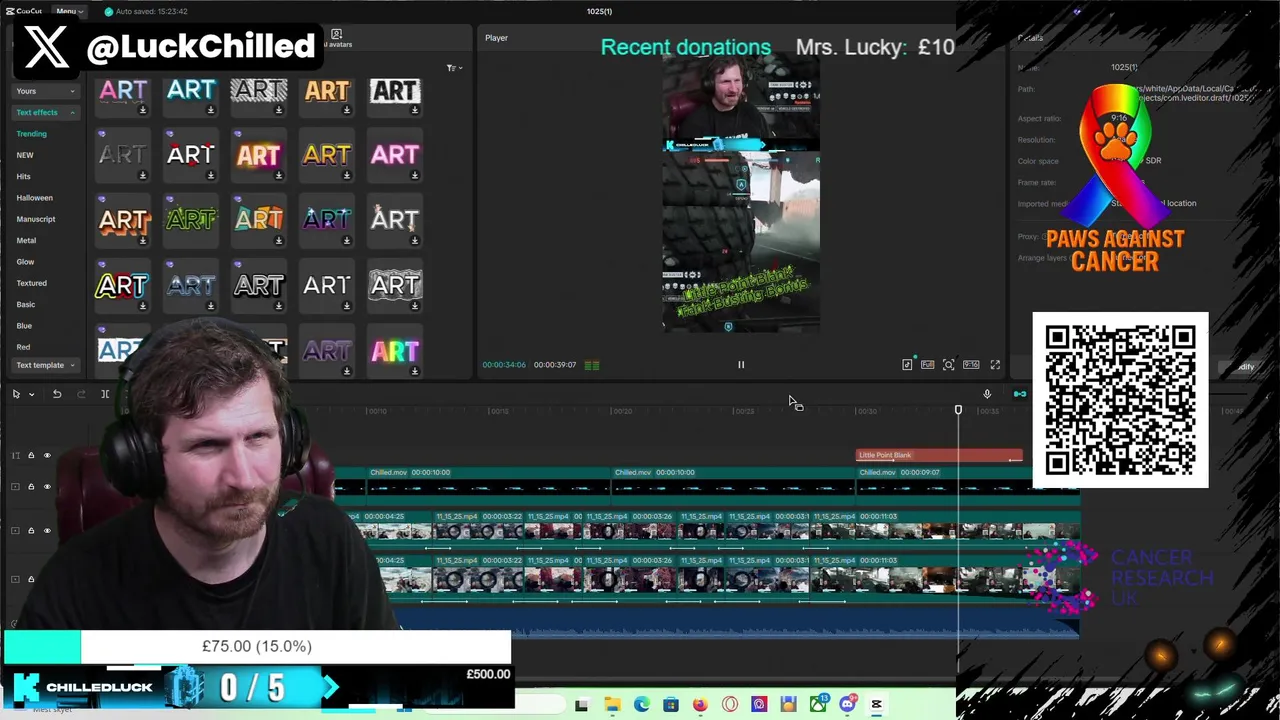The width and height of the screenshot is (1280, 720).
Task: Click the Chilled.mov track type icon
Action: click(15, 487)
